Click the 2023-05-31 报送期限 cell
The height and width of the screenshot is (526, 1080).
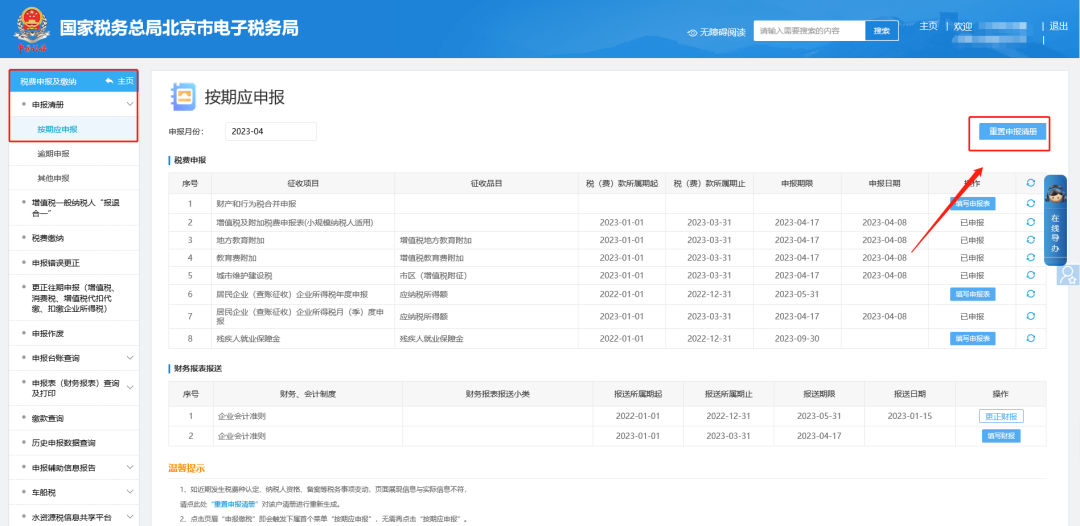pos(819,416)
